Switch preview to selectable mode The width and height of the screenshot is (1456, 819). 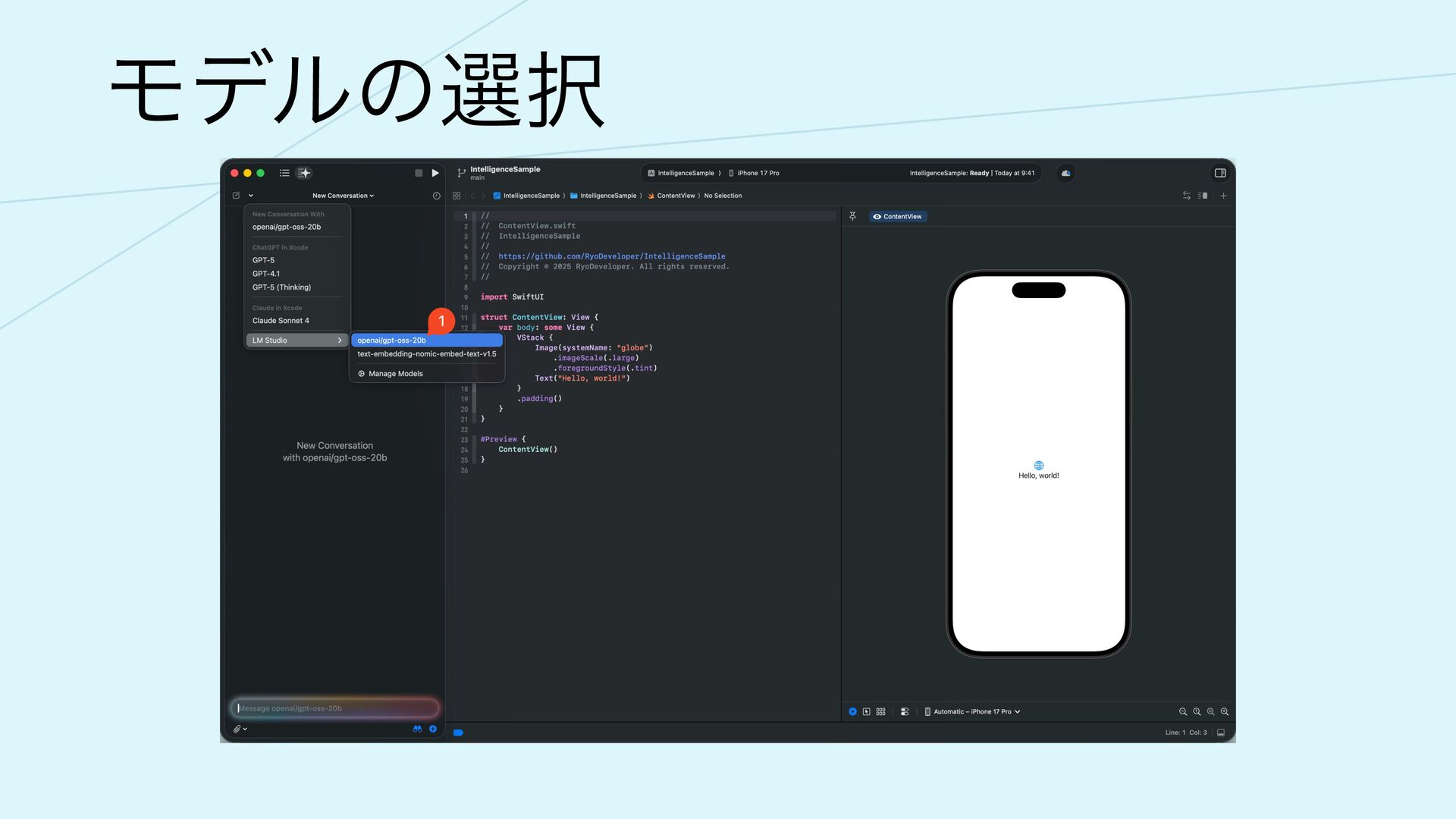(866, 711)
